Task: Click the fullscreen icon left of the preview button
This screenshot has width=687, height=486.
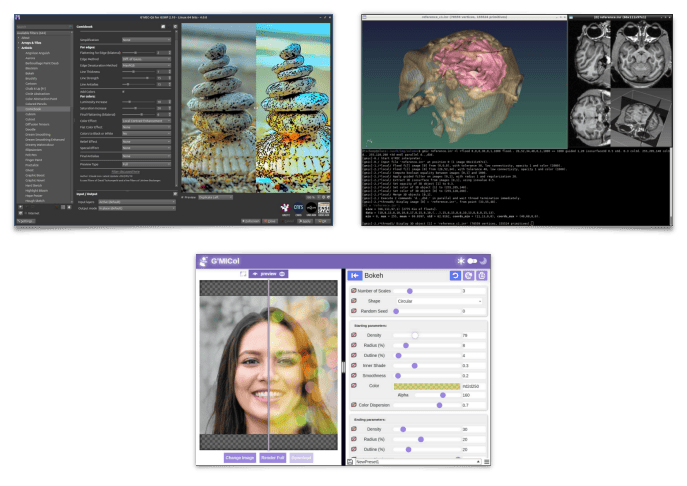Action: [x=243, y=274]
